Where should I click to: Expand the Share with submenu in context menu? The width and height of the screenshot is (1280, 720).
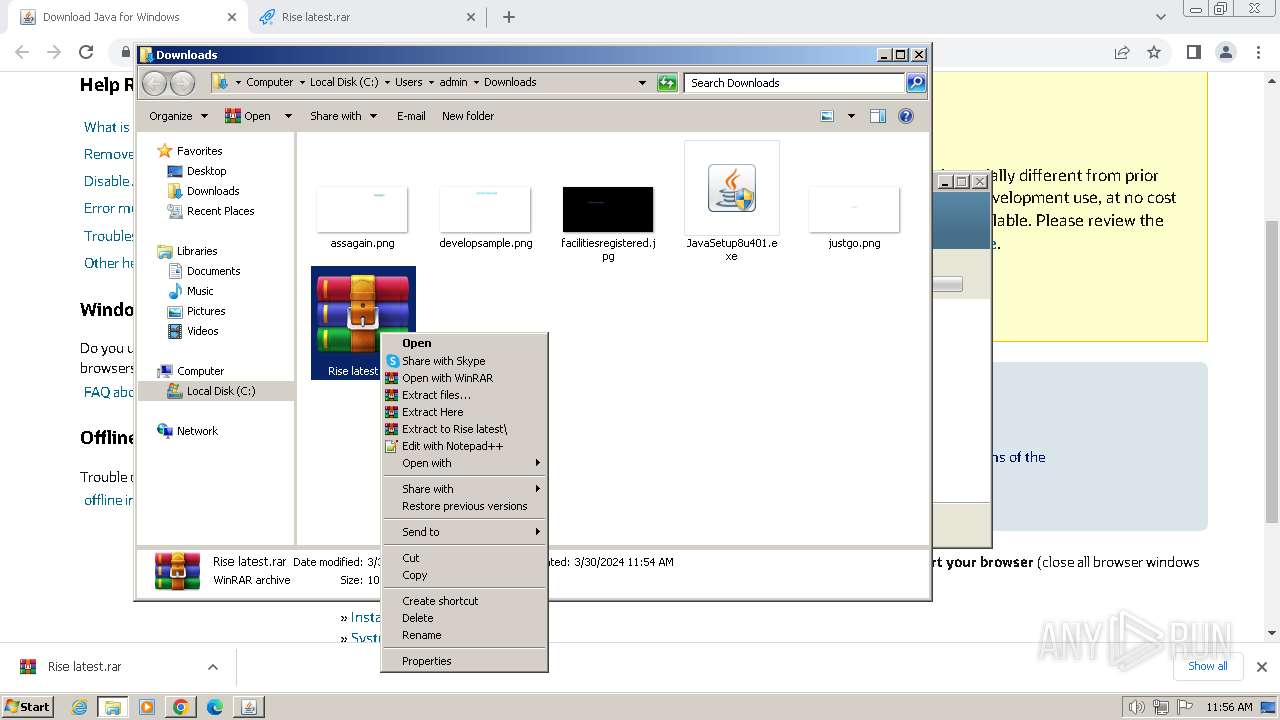[465, 489]
